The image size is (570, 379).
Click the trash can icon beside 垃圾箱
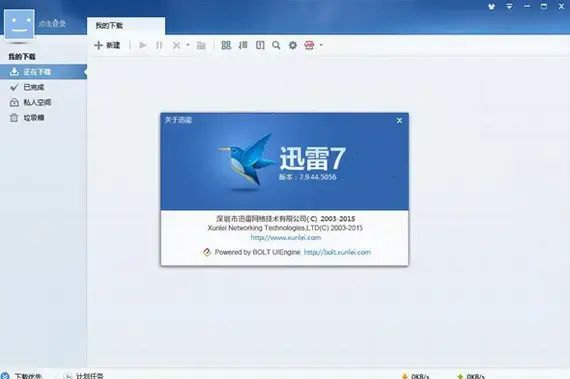click(14, 118)
